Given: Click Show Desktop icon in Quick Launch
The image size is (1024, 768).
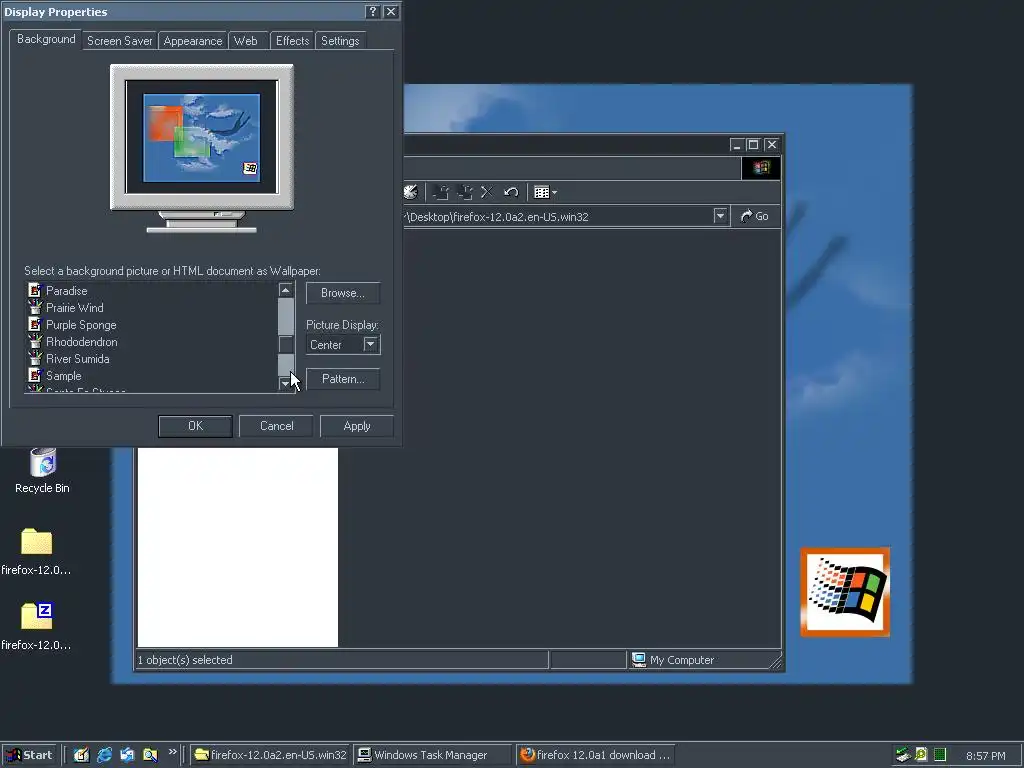Looking at the screenshot, I should [81, 755].
